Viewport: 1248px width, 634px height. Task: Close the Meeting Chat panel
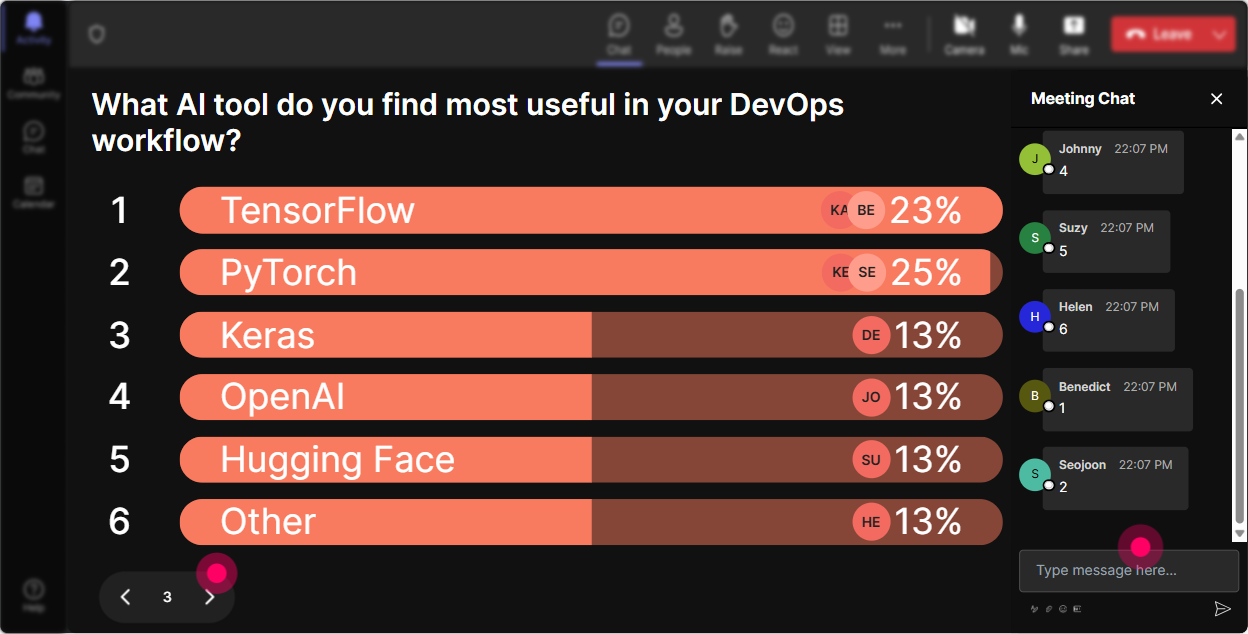click(1217, 98)
